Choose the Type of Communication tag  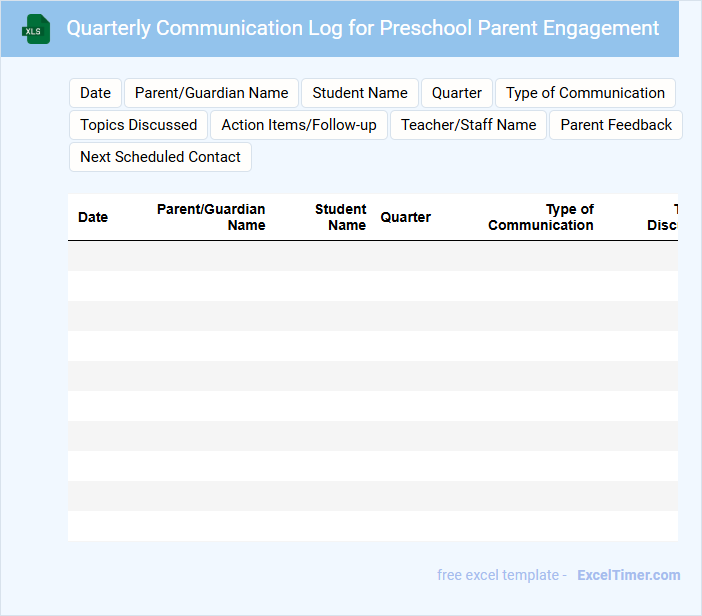585,93
